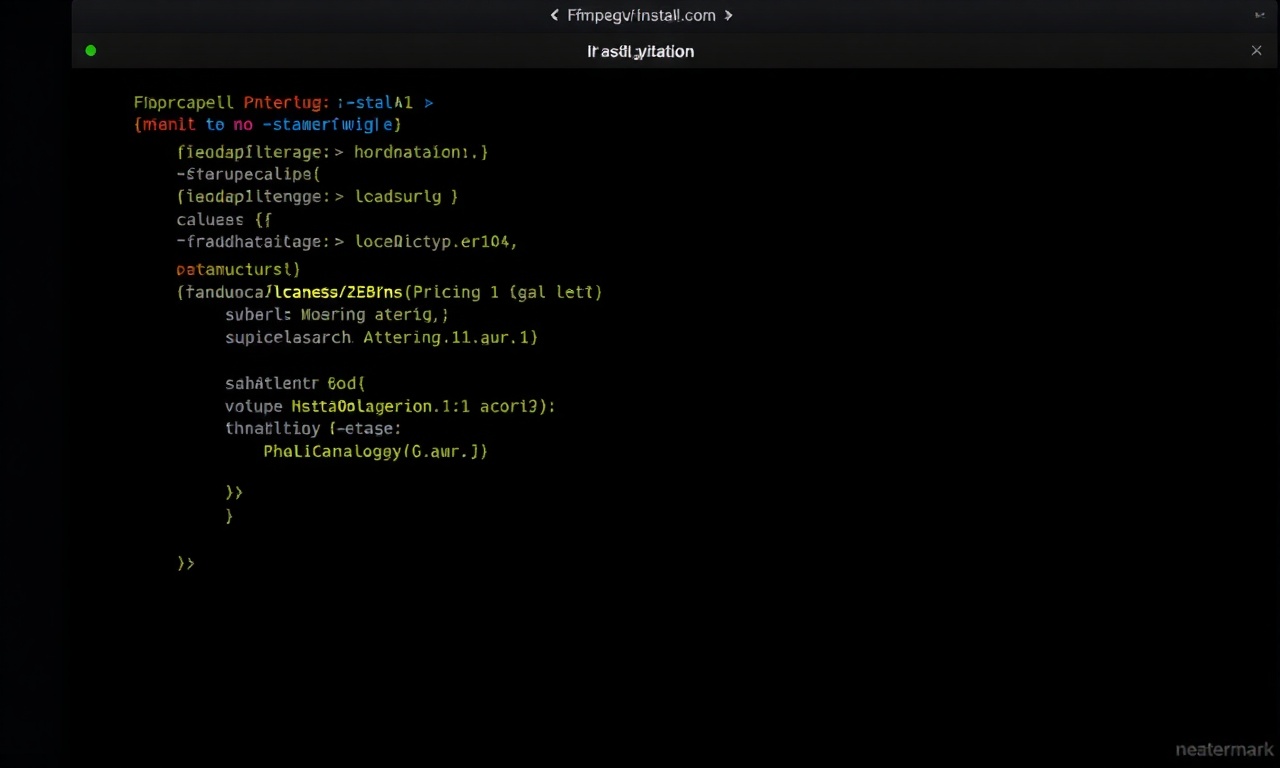Click the line 'fieodapfIterage:> hordnataion:.}'
Image resolution: width=1280 pixels, height=768 pixels.
(x=332, y=152)
